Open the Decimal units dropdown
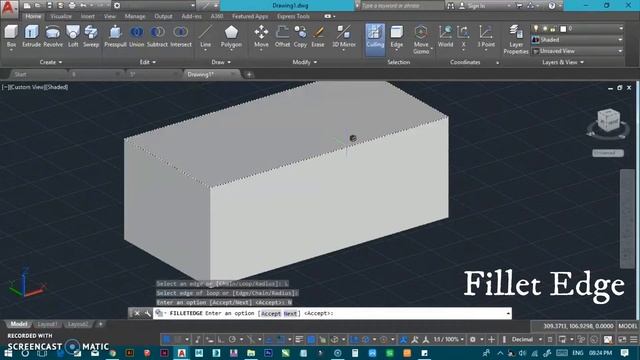640x360 pixels. [527, 340]
